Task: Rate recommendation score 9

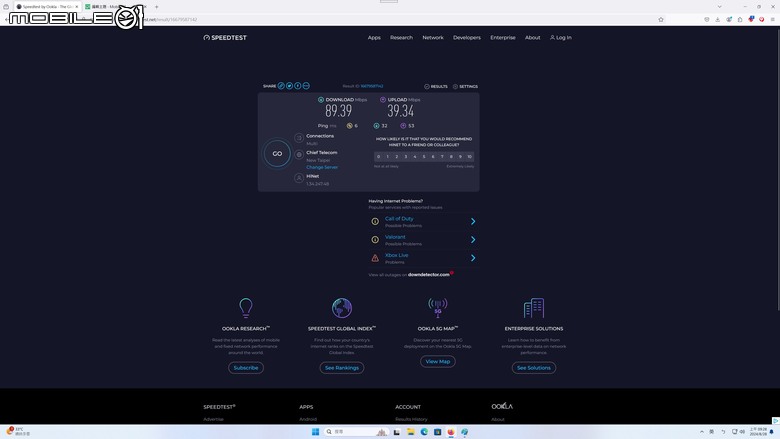Action: [x=460, y=157]
